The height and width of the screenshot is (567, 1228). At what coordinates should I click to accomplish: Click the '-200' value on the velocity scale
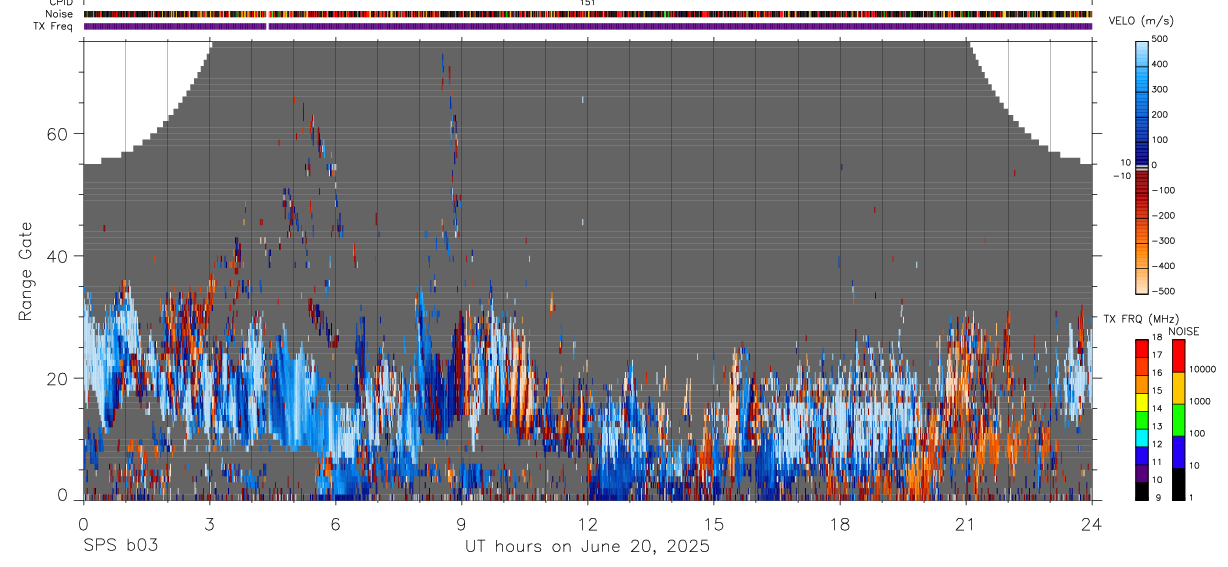tap(1163, 215)
